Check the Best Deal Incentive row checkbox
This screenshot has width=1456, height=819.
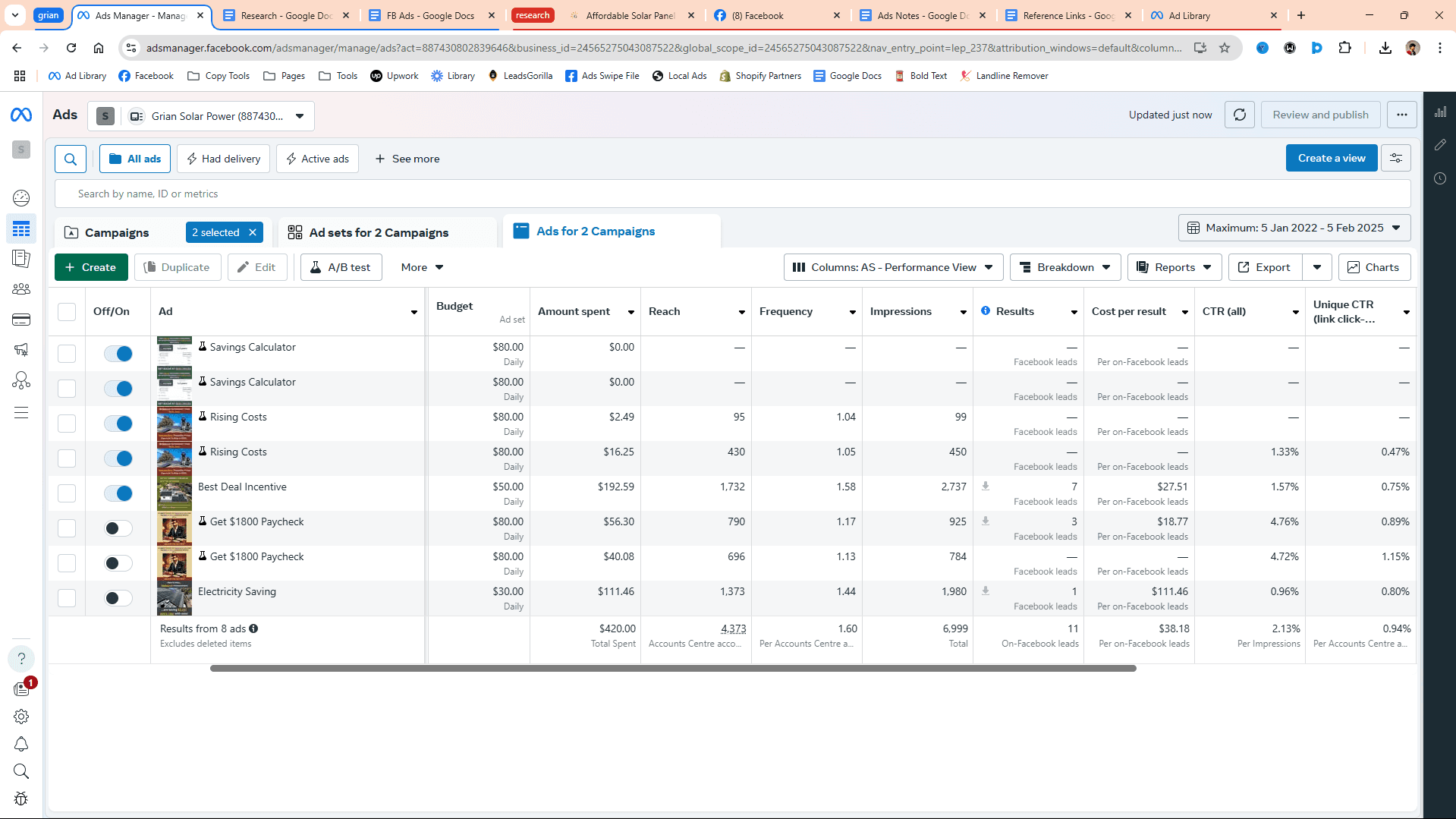pyautogui.click(x=66, y=493)
